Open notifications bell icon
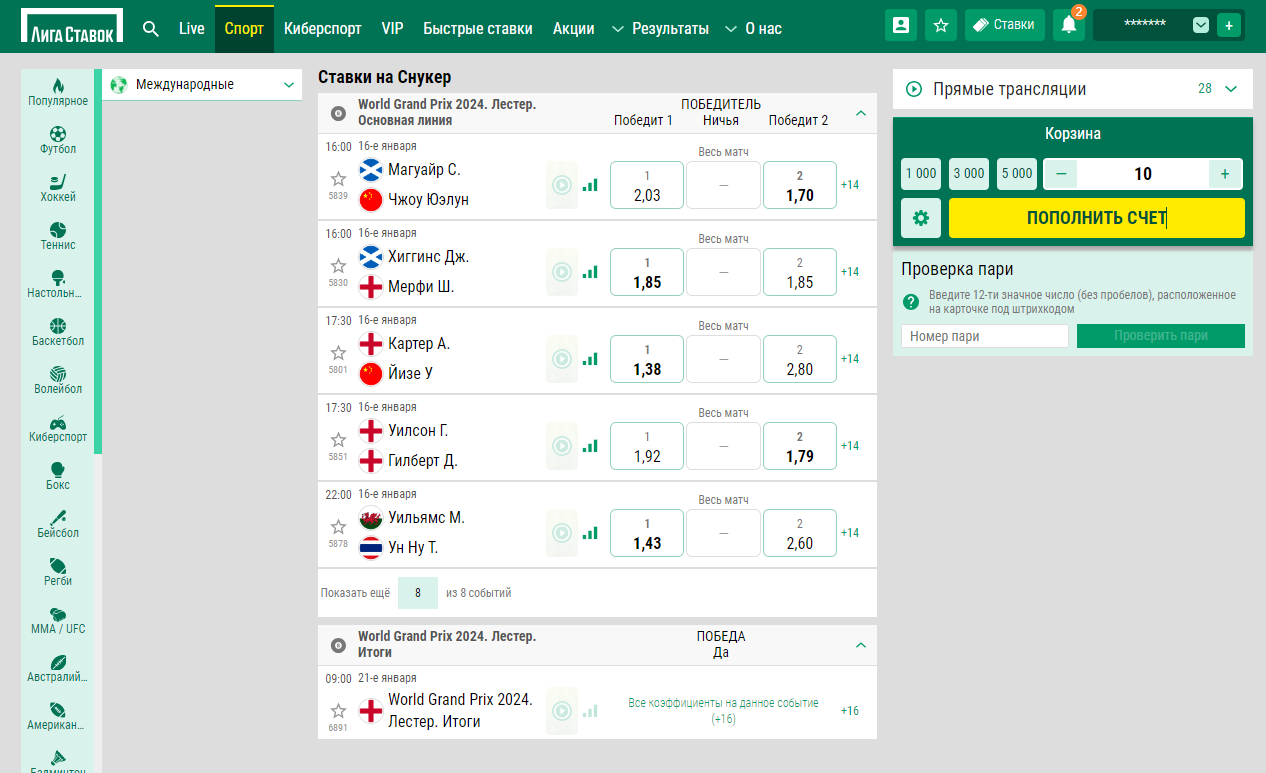 1069,25
